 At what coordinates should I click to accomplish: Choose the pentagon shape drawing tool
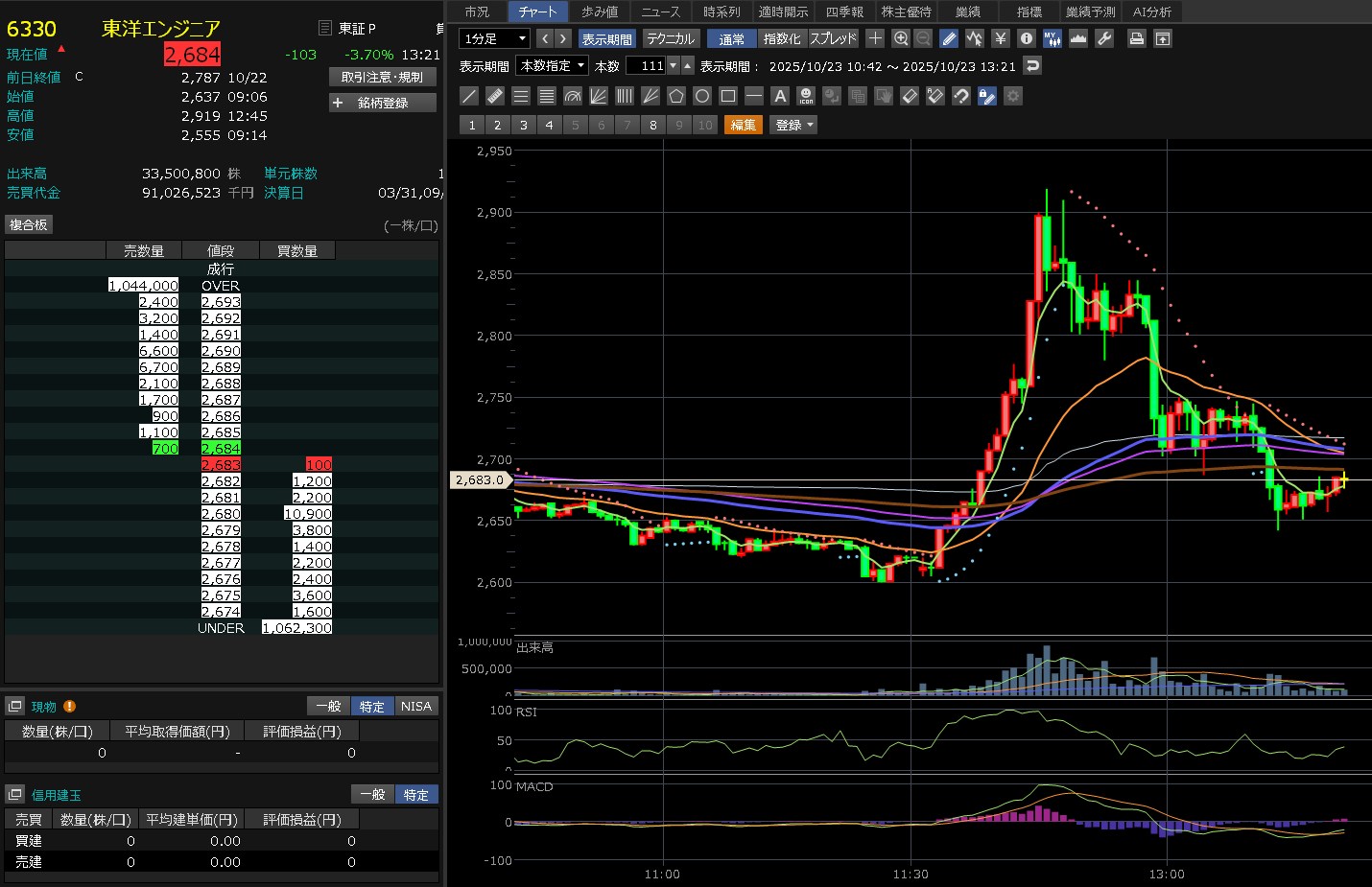click(x=676, y=96)
